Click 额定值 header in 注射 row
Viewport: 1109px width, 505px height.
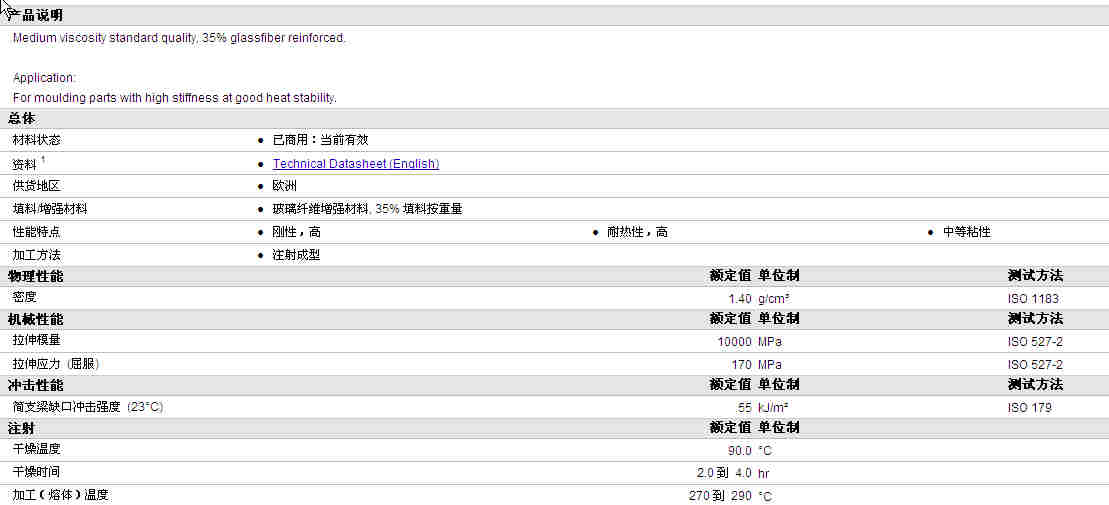[x=731, y=429]
